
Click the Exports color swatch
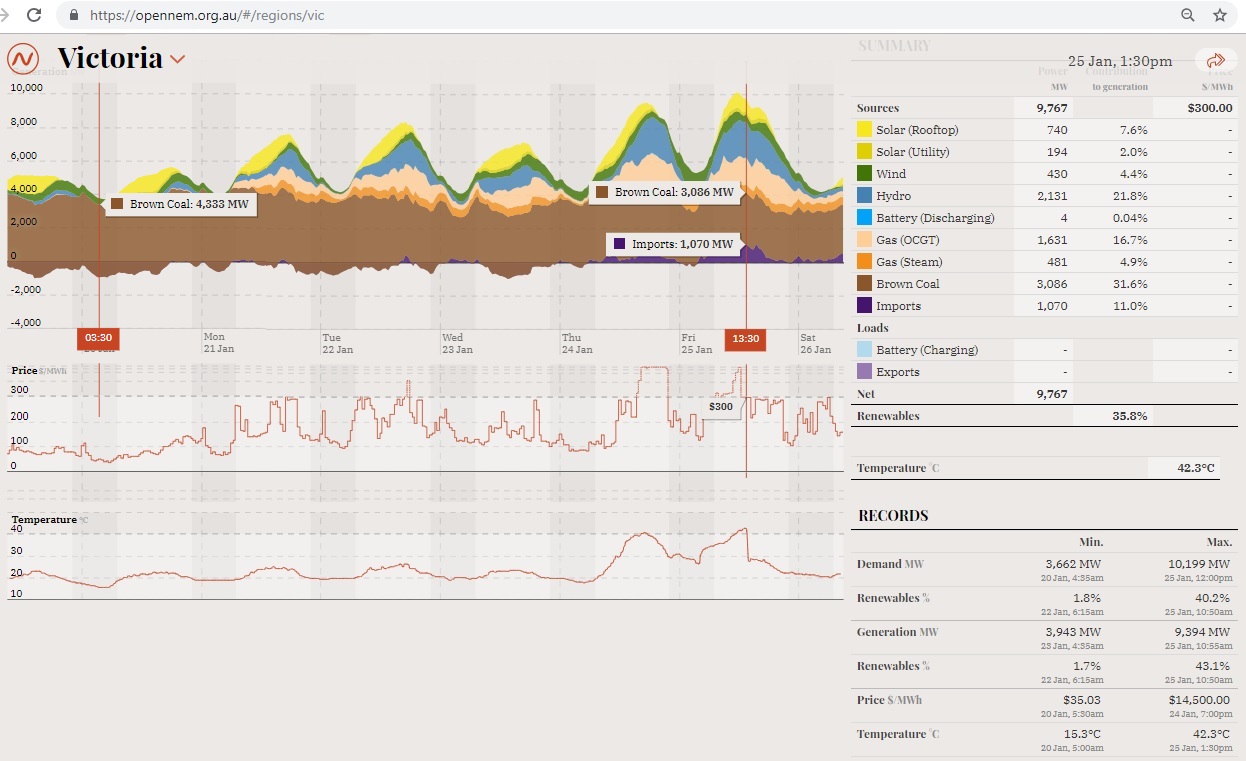click(864, 372)
